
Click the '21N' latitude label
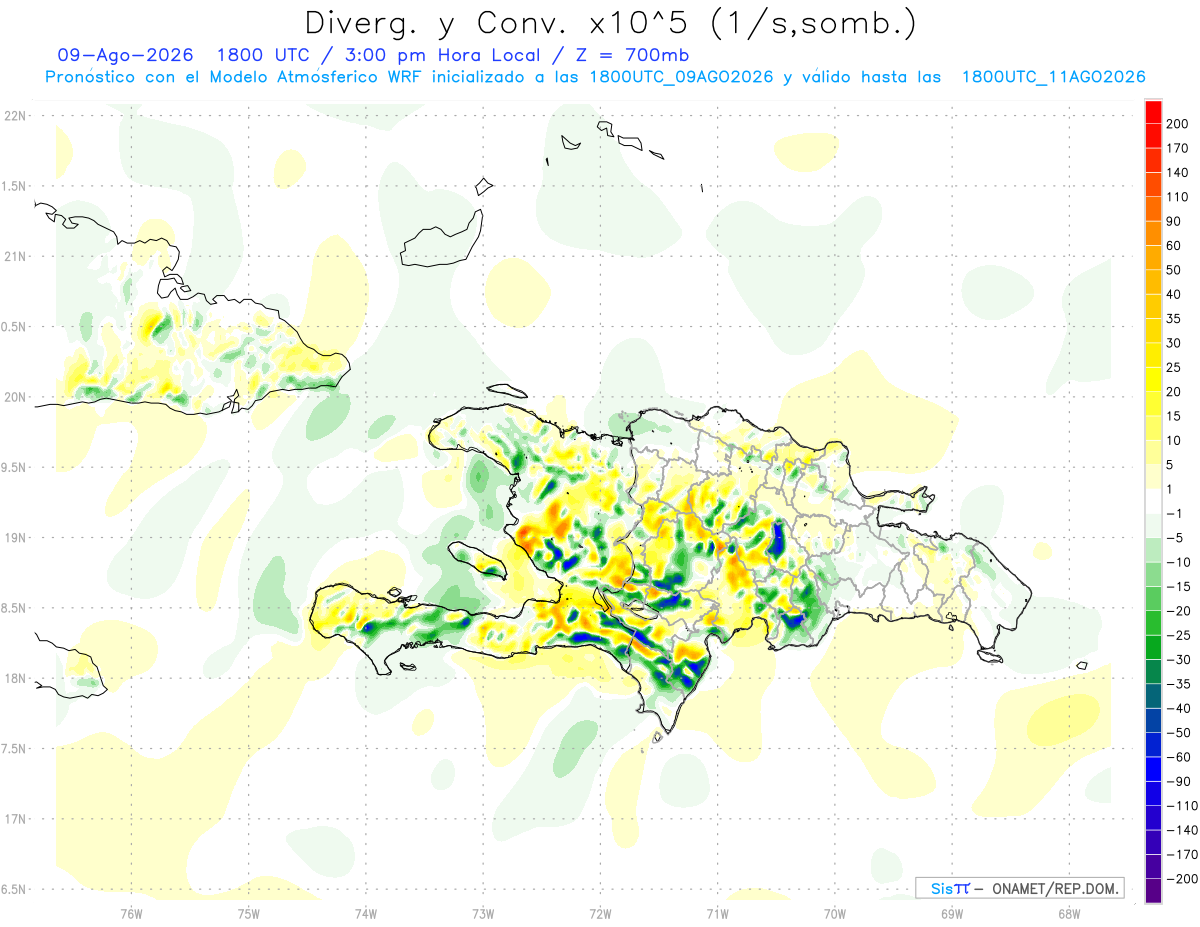pos(14,257)
